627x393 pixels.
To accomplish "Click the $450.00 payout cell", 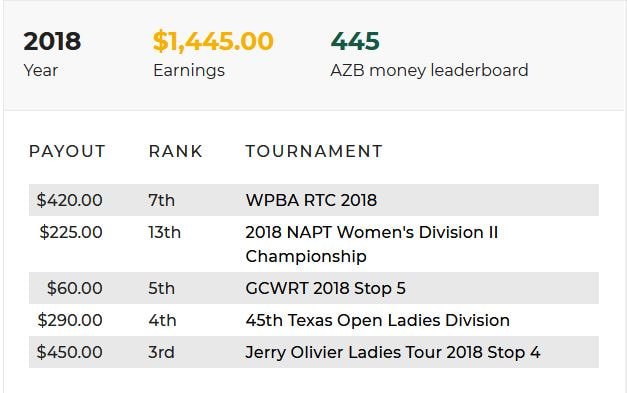I will [70, 352].
